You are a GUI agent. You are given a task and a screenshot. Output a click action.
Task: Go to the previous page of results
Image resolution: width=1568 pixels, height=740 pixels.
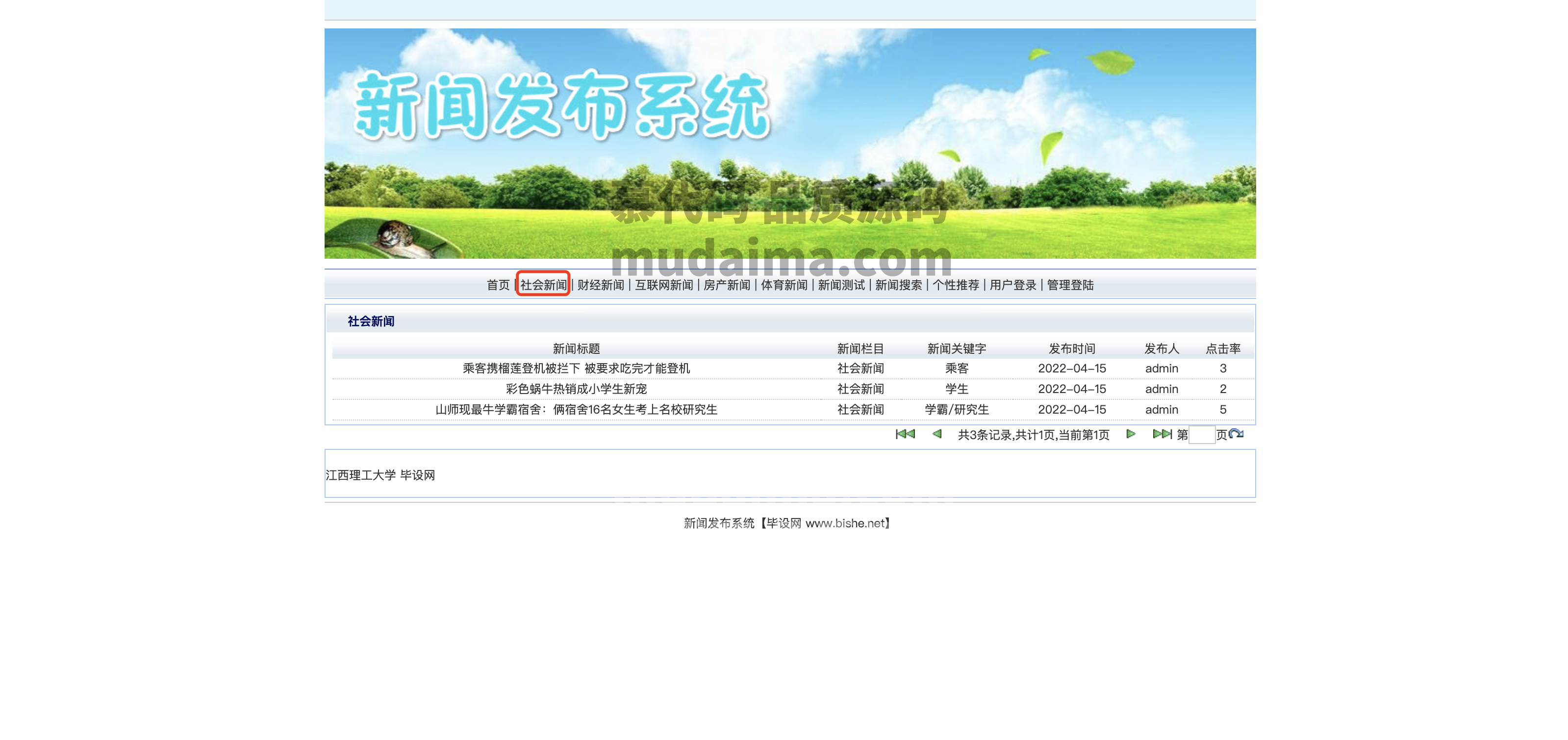tap(937, 434)
